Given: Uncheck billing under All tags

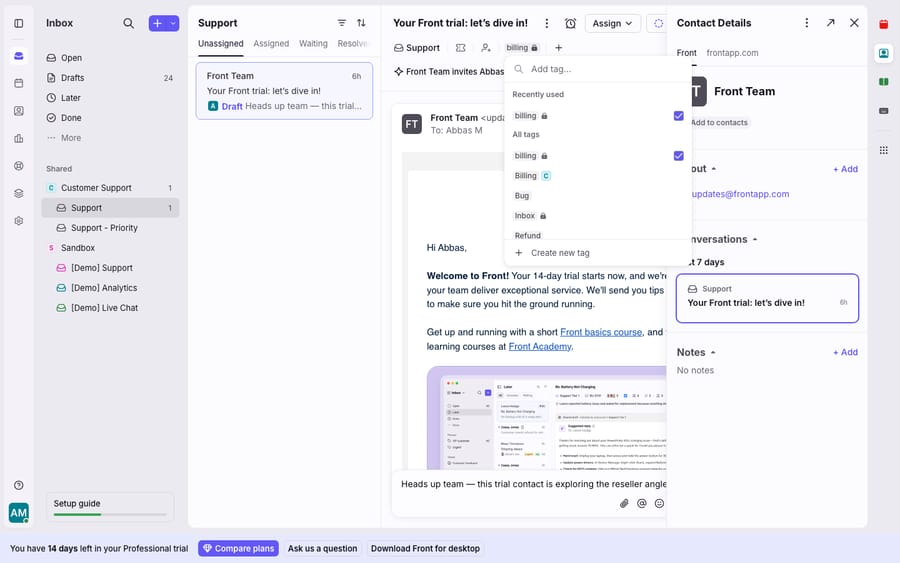Looking at the screenshot, I should 678,156.
